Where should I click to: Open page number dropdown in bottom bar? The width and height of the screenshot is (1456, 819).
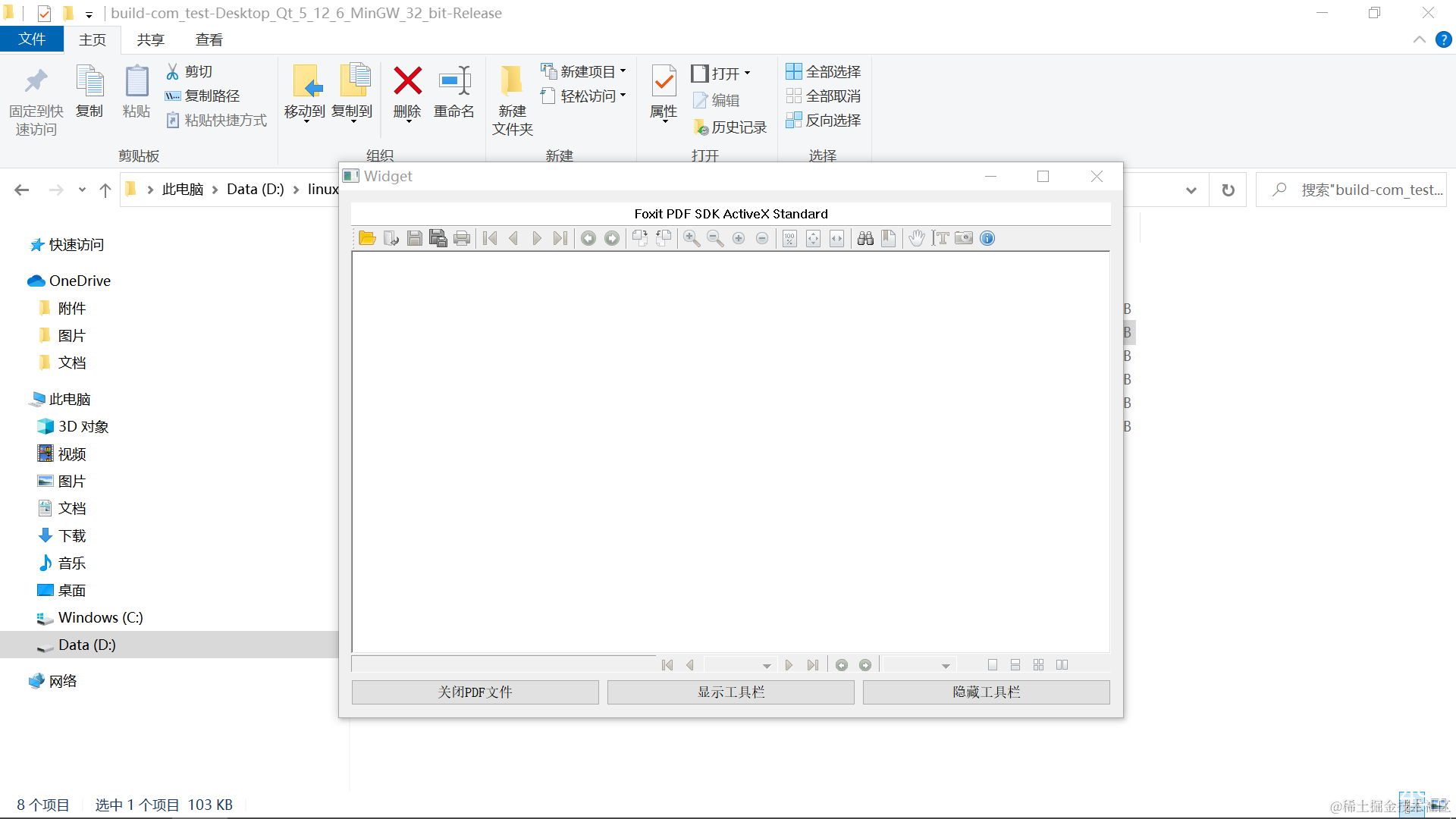(x=767, y=666)
